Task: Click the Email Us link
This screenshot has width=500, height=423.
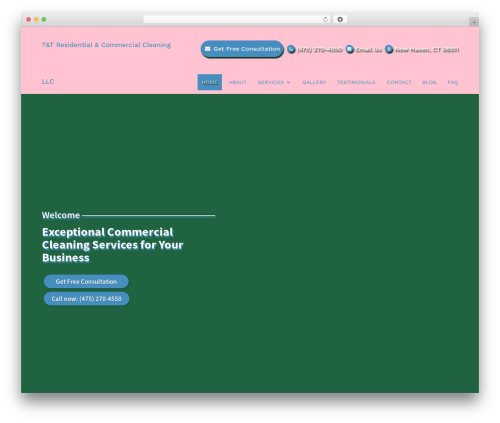Action: pyautogui.click(x=368, y=50)
